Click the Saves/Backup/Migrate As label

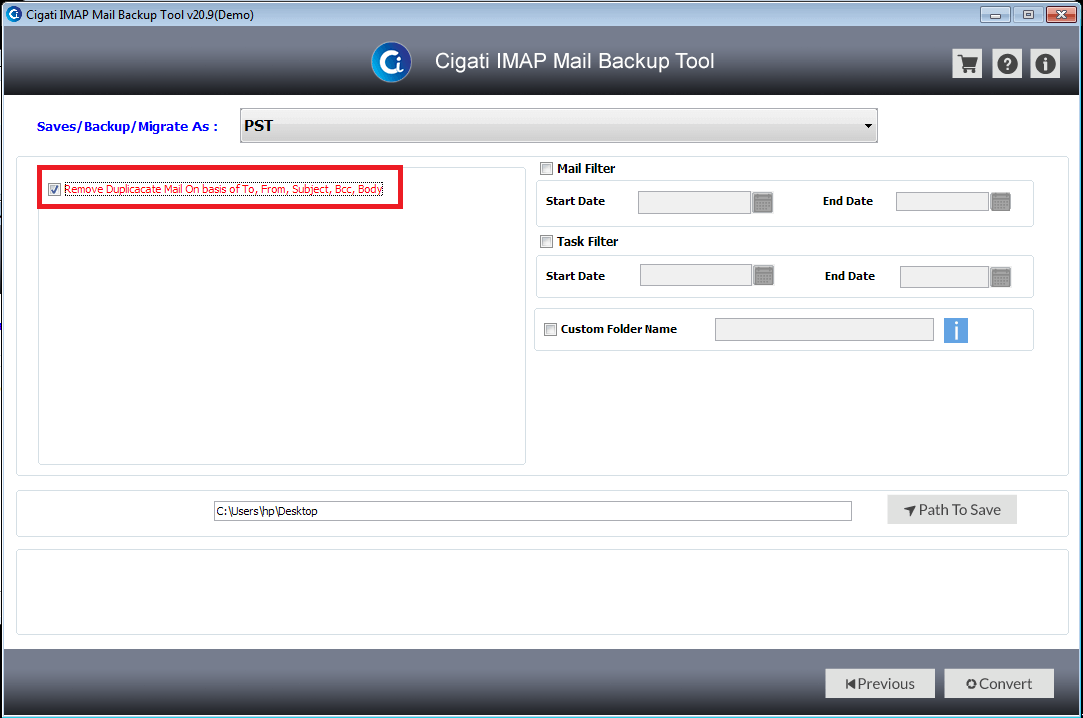coord(127,126)
